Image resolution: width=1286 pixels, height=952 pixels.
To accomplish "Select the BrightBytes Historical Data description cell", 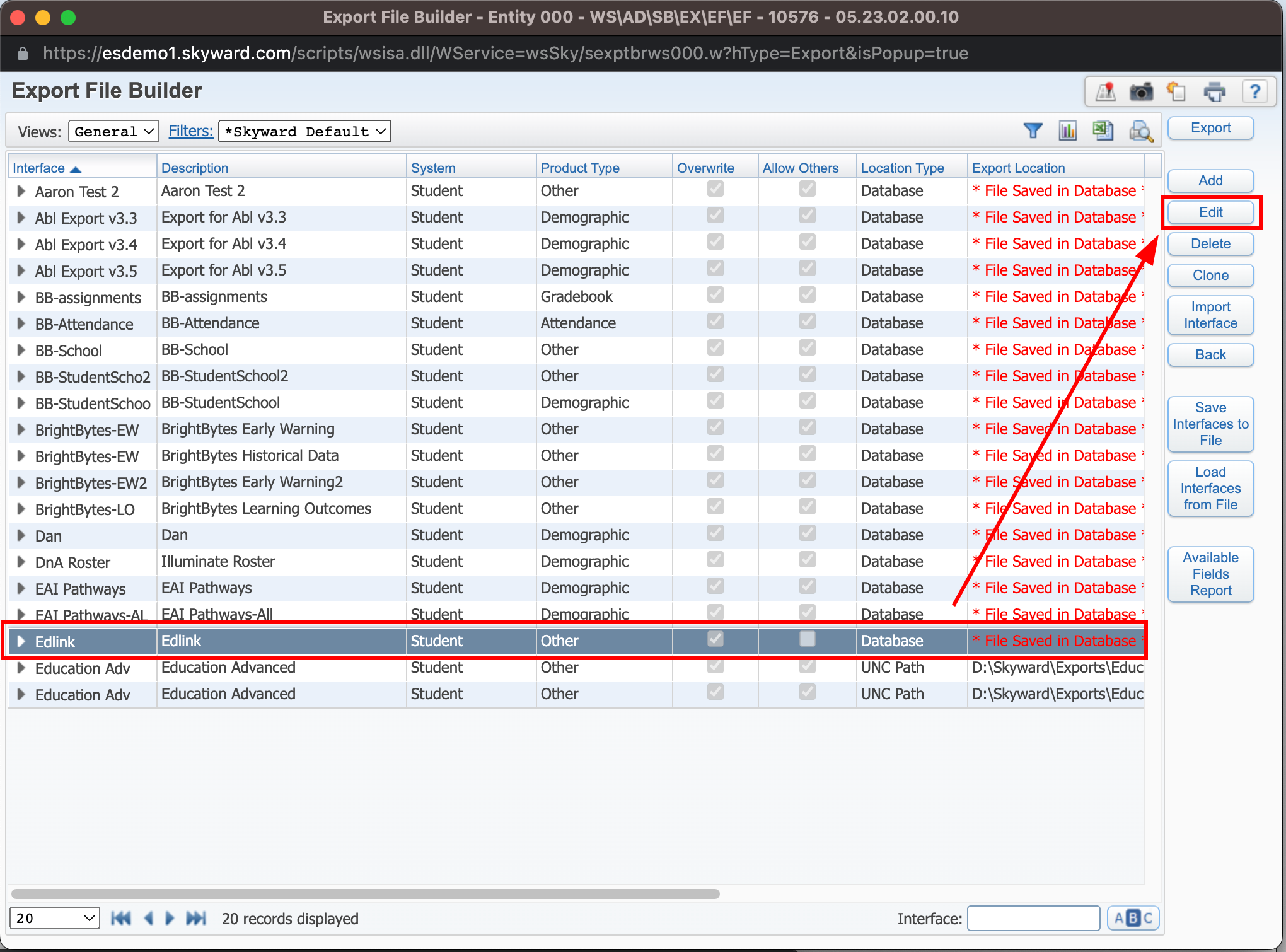I will pyautogui.click(x=281, y=456).
